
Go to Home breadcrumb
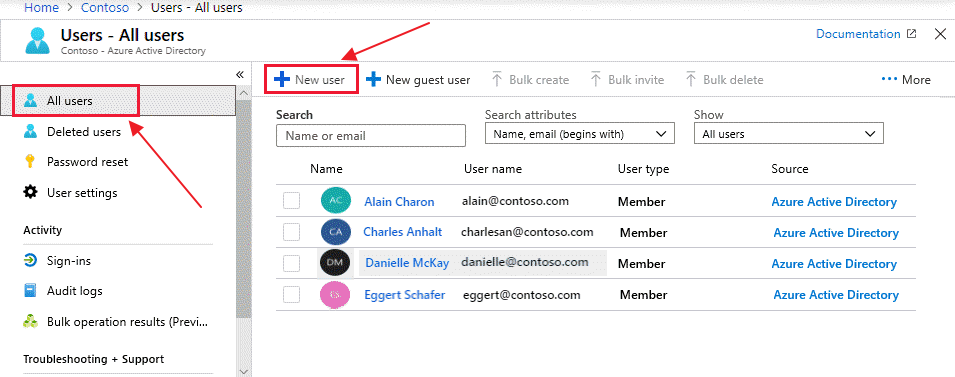coord(41,8)
